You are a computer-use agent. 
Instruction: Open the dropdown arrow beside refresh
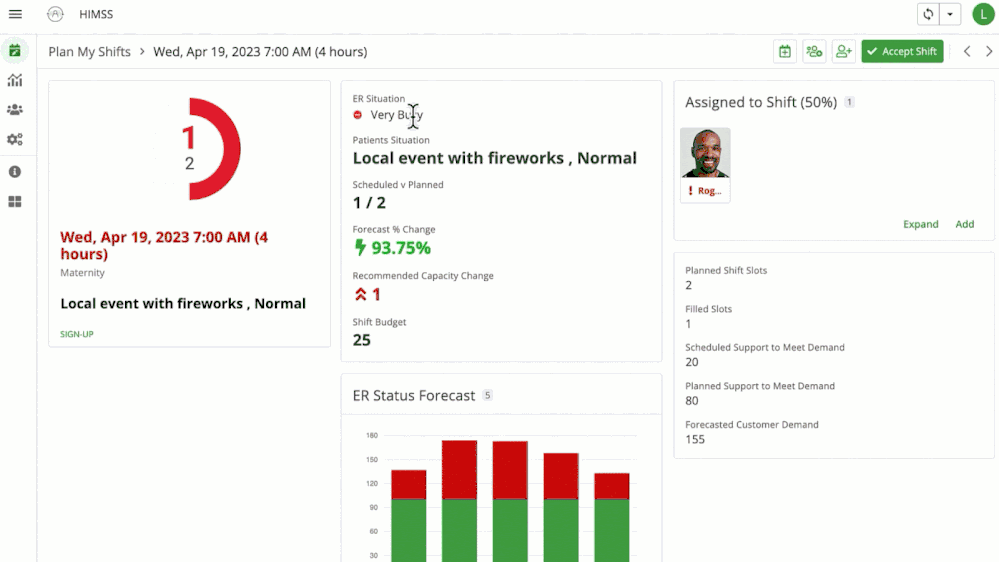[x=950, y=14]
